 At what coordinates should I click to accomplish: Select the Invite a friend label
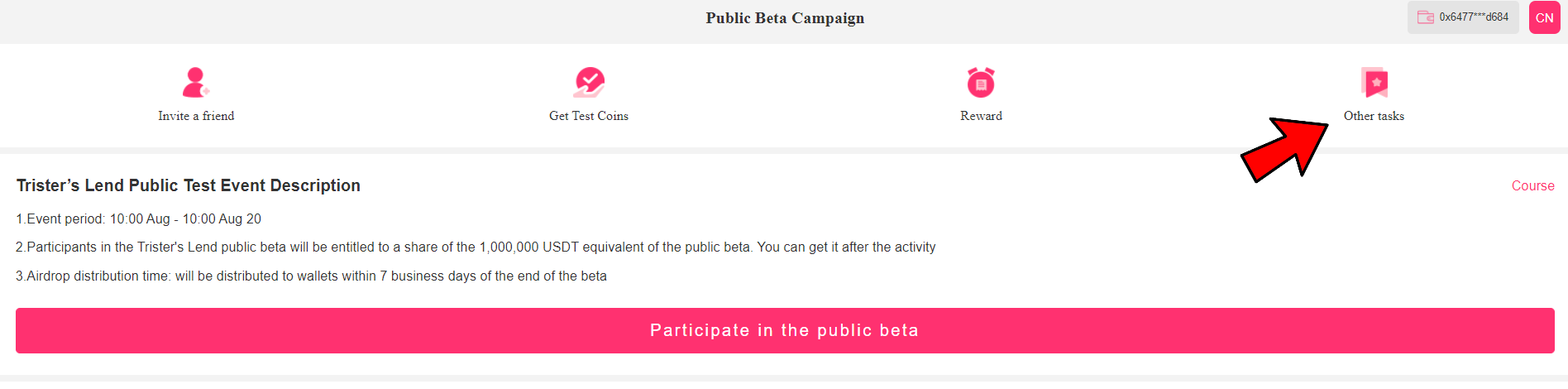pos(196,116)
